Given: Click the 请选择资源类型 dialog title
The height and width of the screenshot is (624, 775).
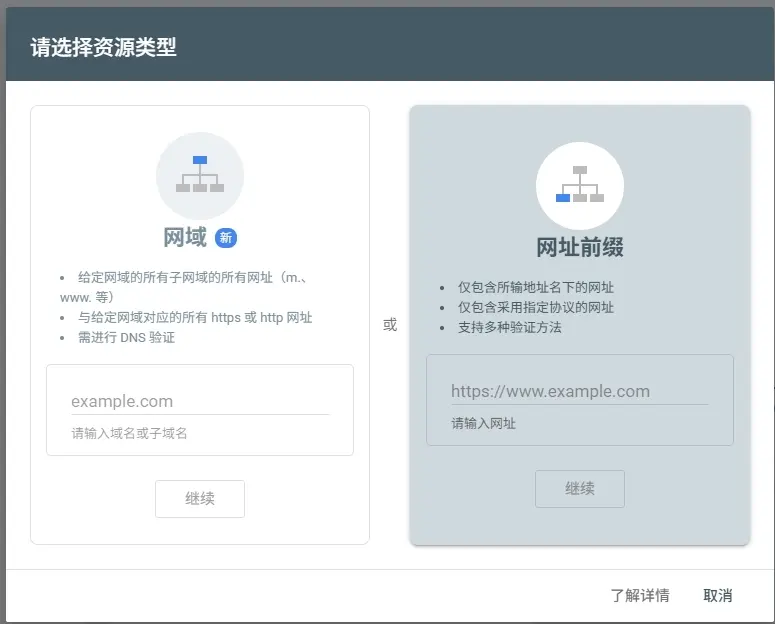Looking at the screenshot, I should click(103, 47).
